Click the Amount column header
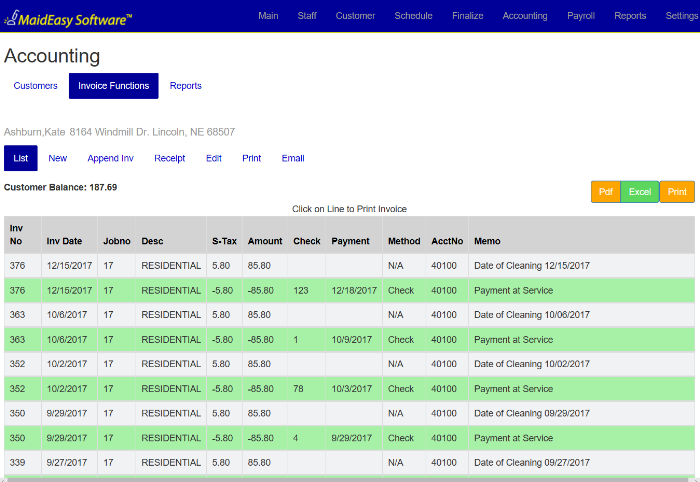Image resolution: width=700 pixels, height=482 pixels. [x=265, y=235]
